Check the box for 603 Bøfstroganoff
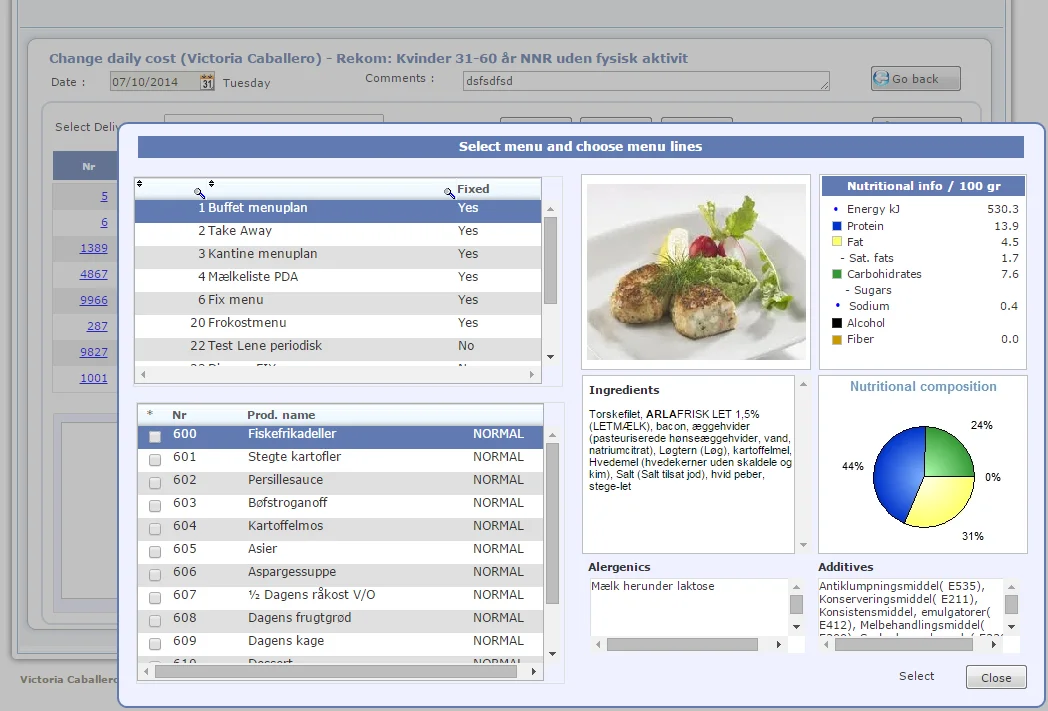 155,506
